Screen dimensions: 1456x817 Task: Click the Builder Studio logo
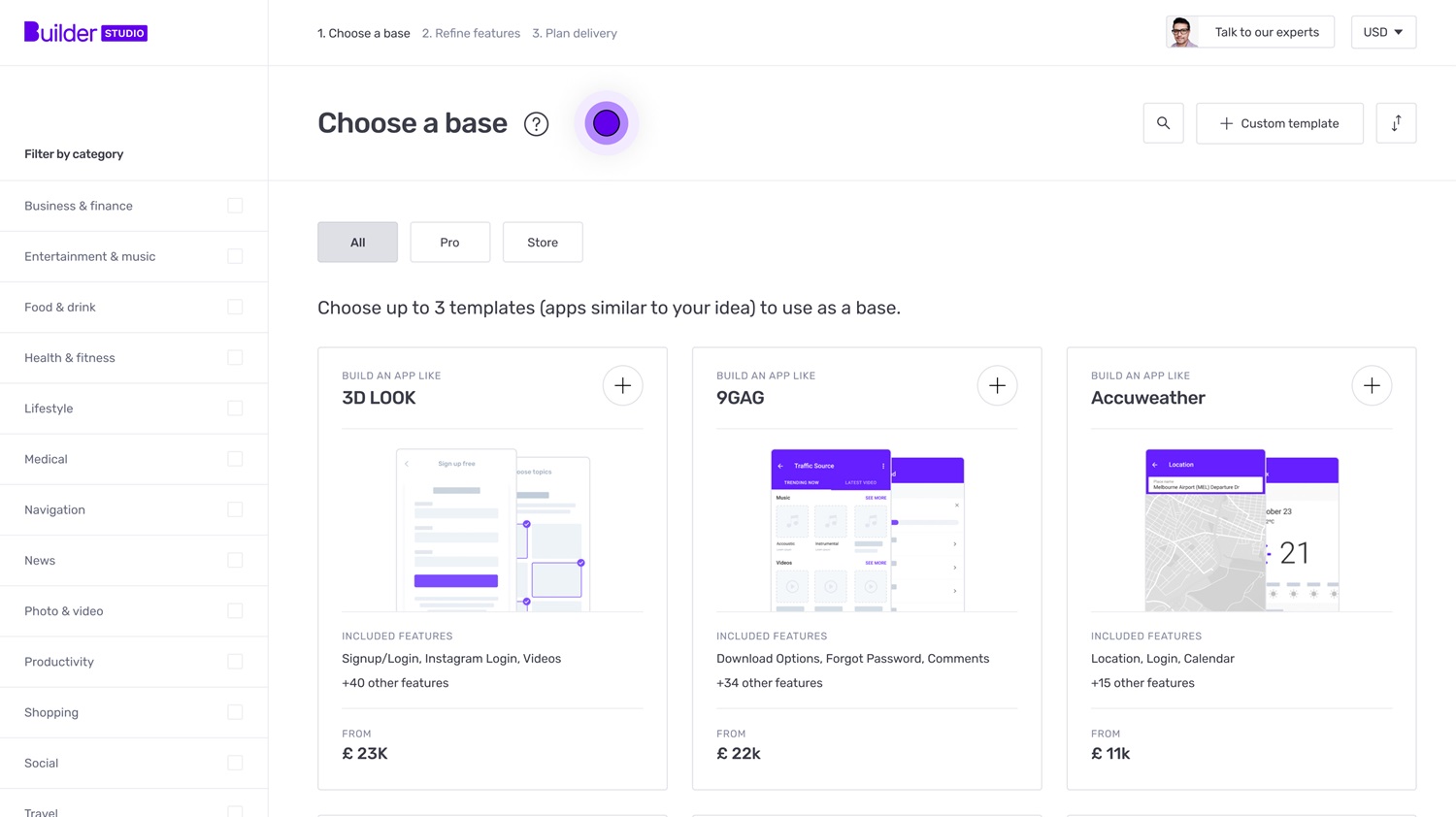pos(85,32)
